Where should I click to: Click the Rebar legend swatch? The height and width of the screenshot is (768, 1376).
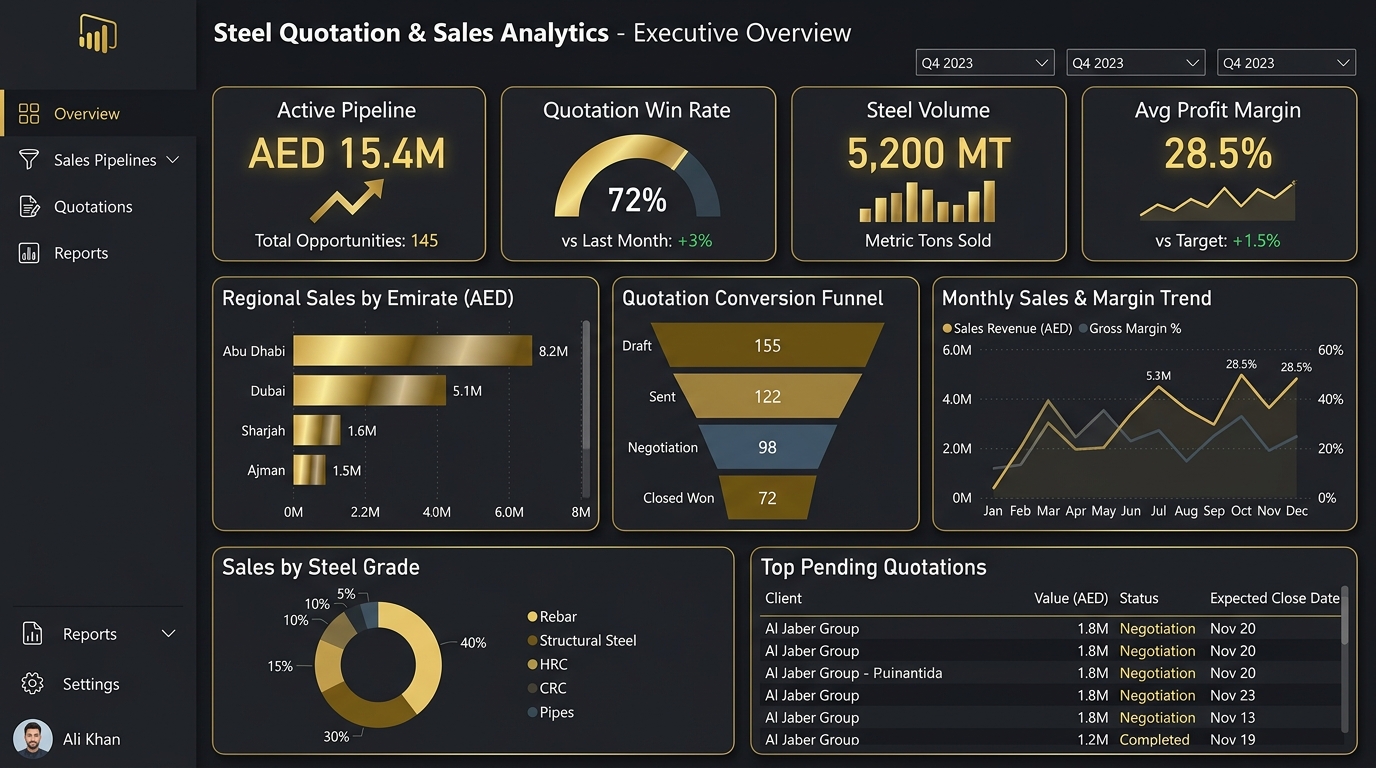tap(533, 617)
